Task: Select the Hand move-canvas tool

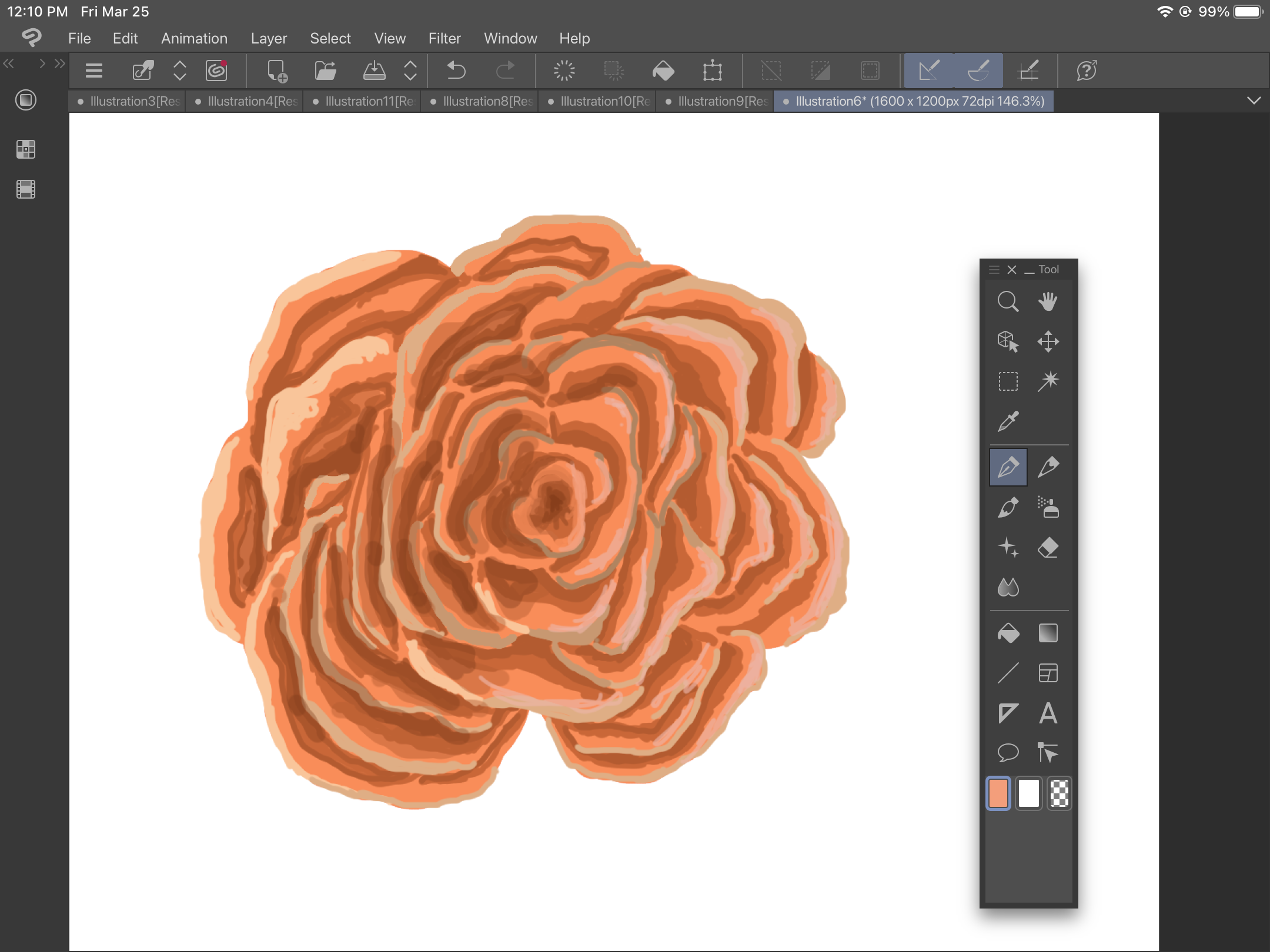Action: 1048,301
